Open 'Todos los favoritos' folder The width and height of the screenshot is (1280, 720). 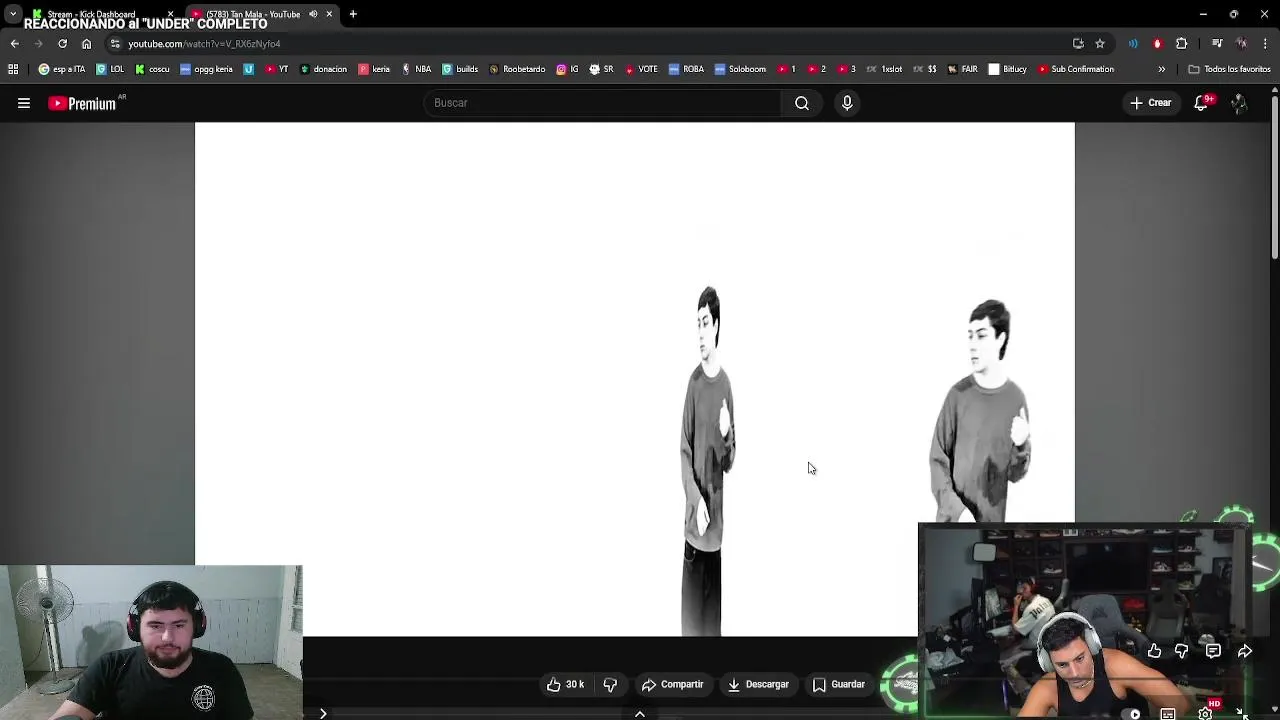pyautogui.click(x=1229, y=69)
